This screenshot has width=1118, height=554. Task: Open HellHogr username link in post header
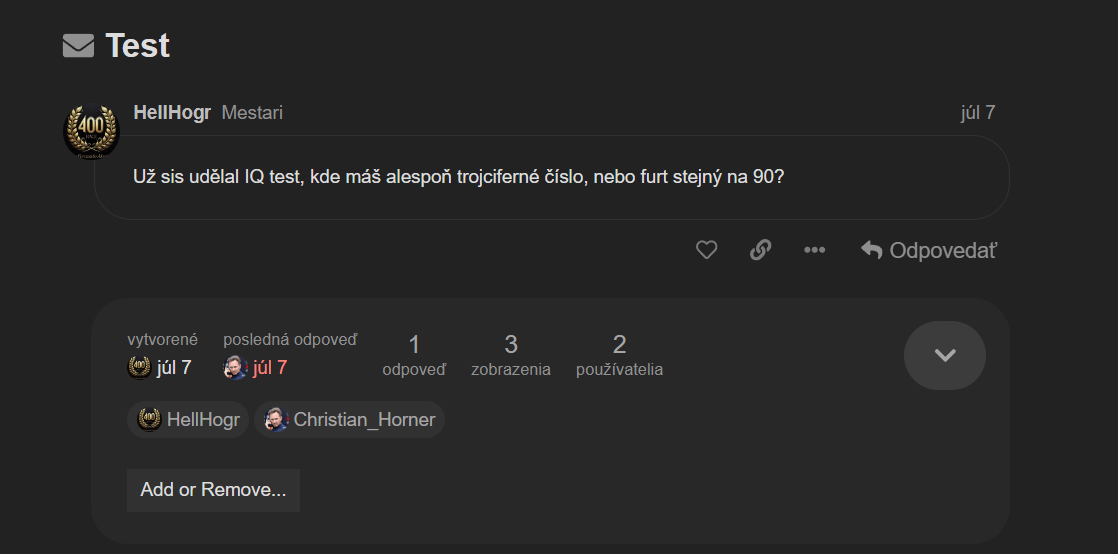tap(172, 113)
